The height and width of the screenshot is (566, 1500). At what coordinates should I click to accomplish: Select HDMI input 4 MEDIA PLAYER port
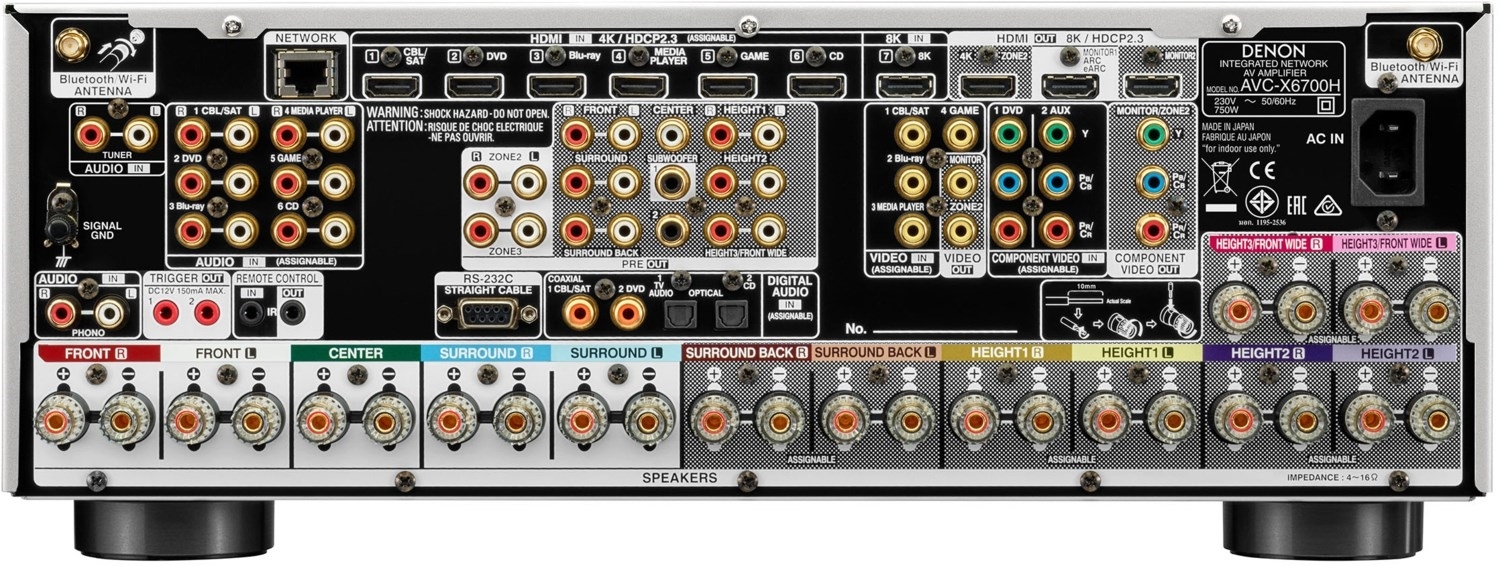[x=638, y=86]
